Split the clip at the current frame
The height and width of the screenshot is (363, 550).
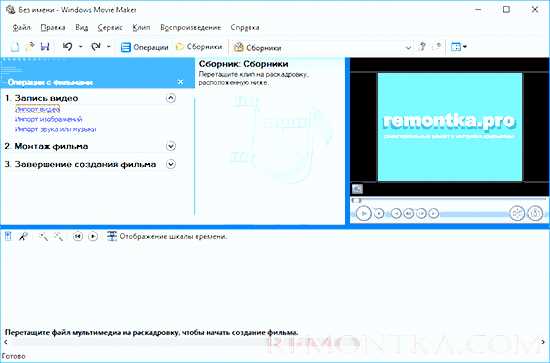coord(517,213)
